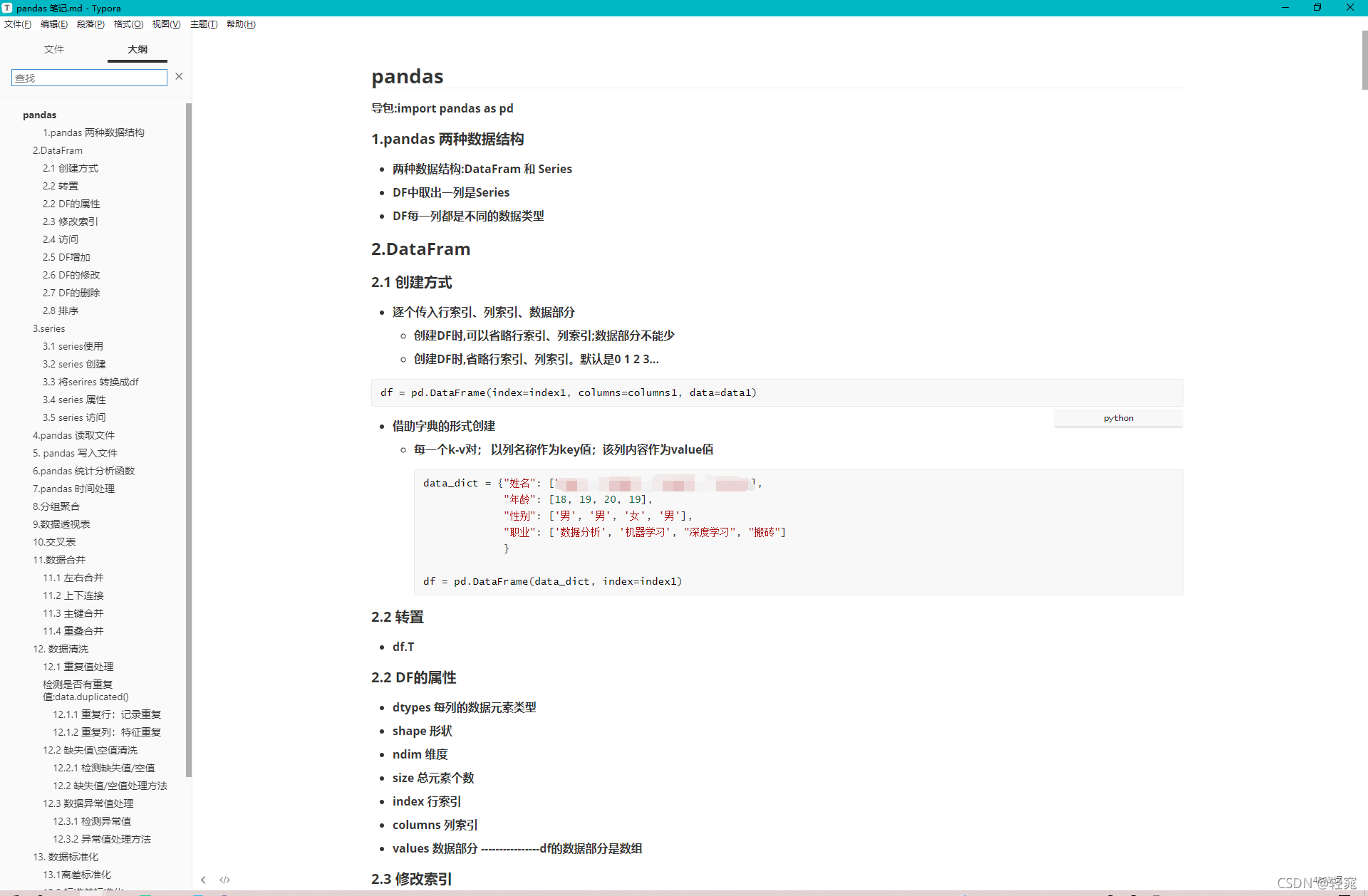This screenshot has height=896, width=1368.
Task: Open the 视图(V) menu
Action: point(166,24)
